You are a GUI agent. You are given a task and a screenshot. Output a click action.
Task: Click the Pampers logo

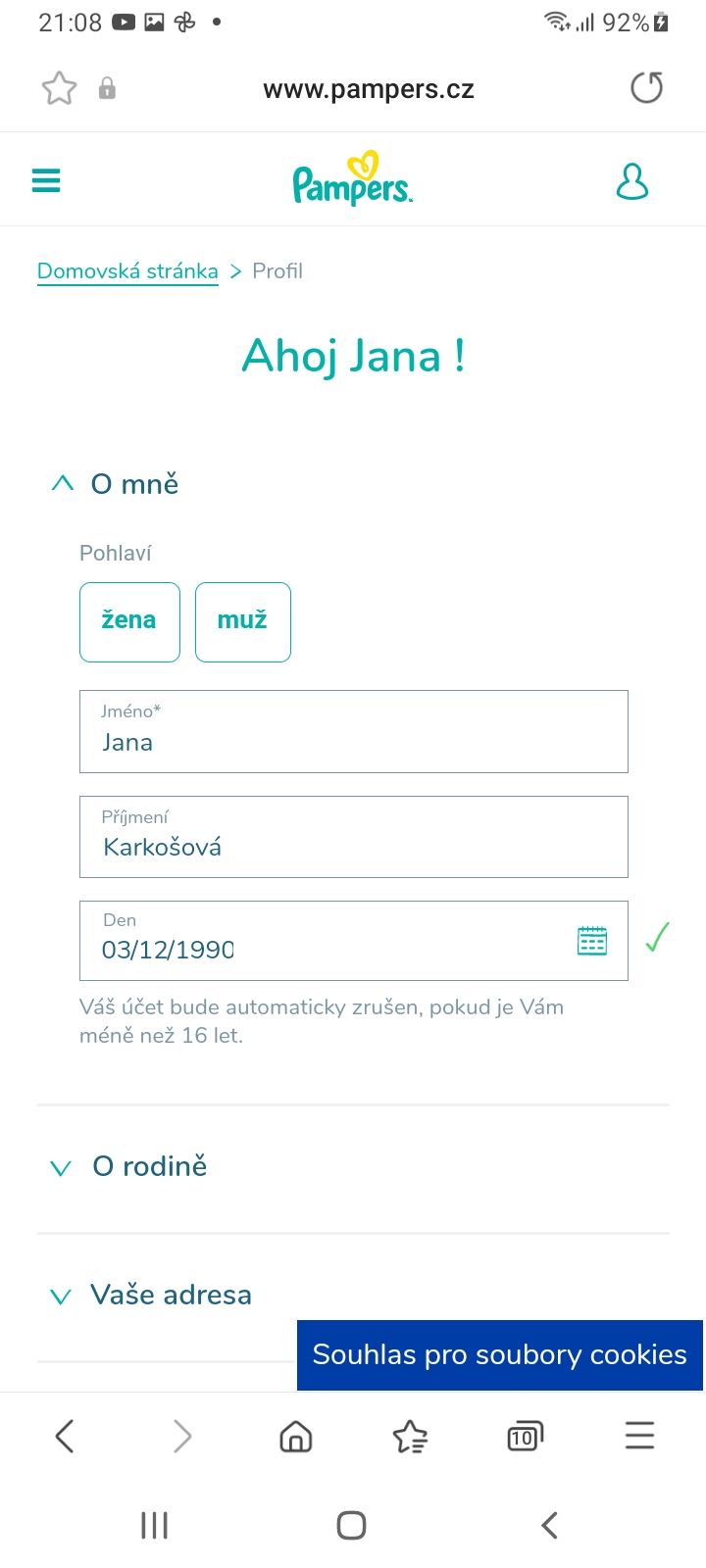tap(352, 181)
